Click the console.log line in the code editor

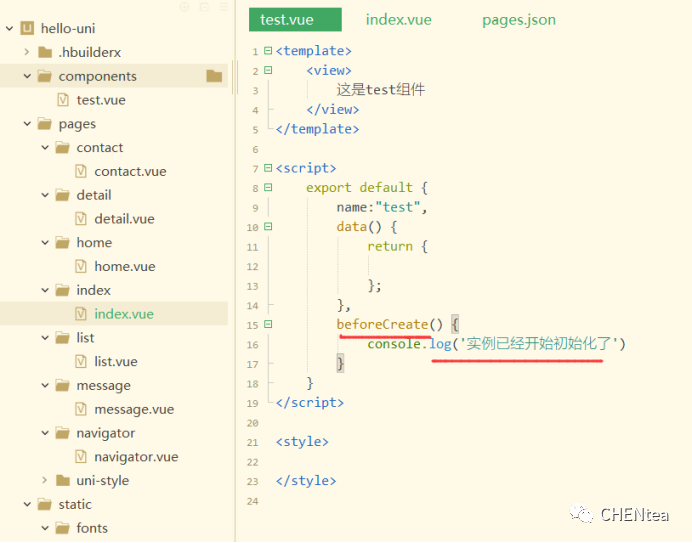pyautogui.click(x=495, y=344)
